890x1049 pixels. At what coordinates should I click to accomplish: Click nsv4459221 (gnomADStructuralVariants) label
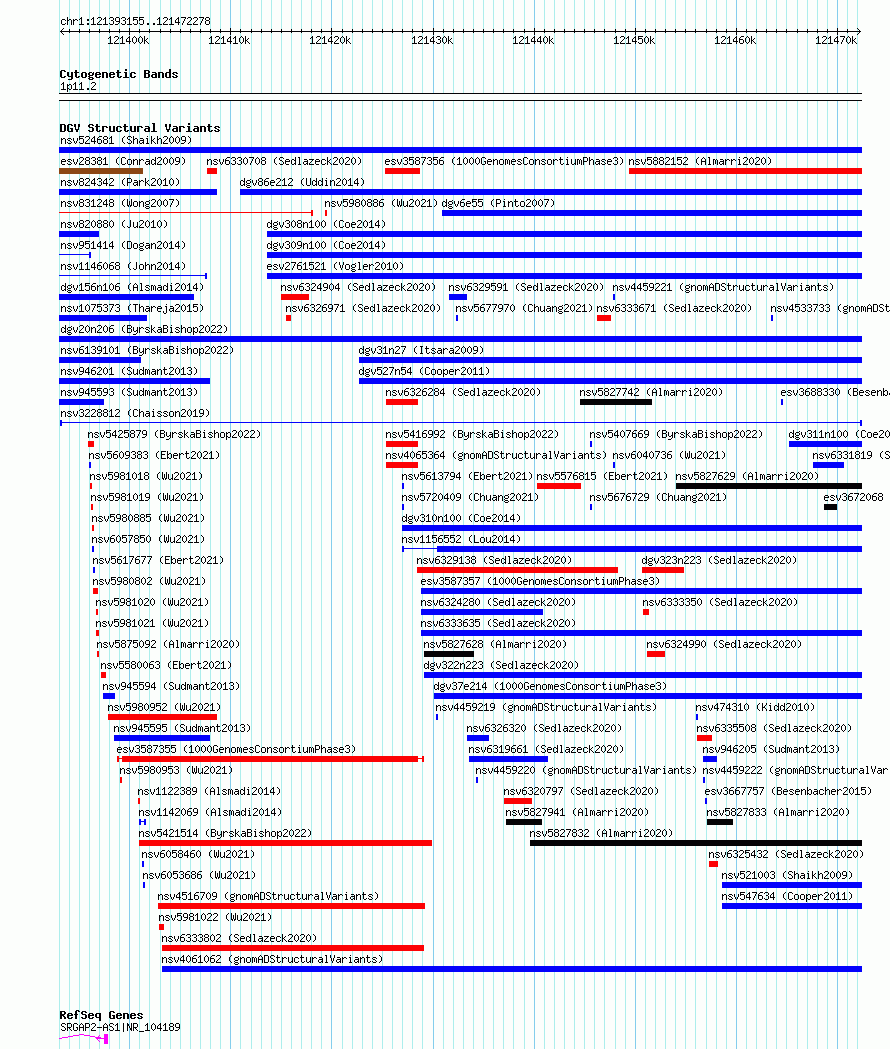(x=723, y=288)
